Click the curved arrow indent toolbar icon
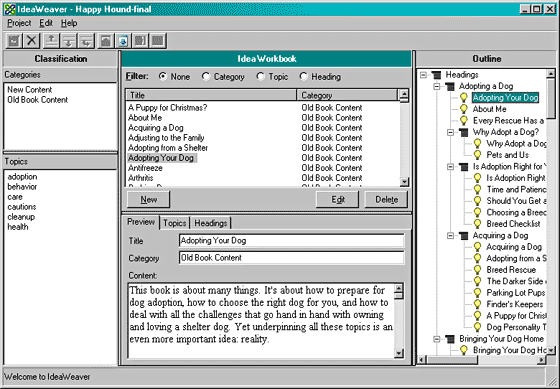Image resolution: width=560 pixels, height=389 pixels. [86, 41]
